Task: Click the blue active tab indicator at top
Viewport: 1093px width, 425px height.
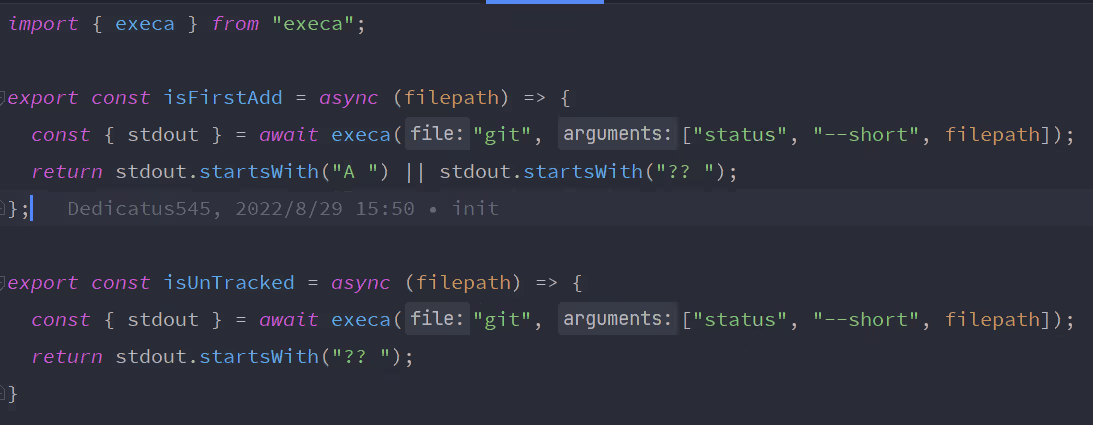Action: pos(545,2)
